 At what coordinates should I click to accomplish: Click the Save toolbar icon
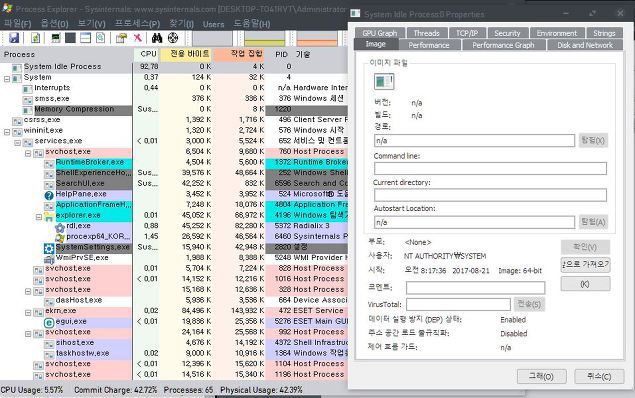click(x=14, y=38)
